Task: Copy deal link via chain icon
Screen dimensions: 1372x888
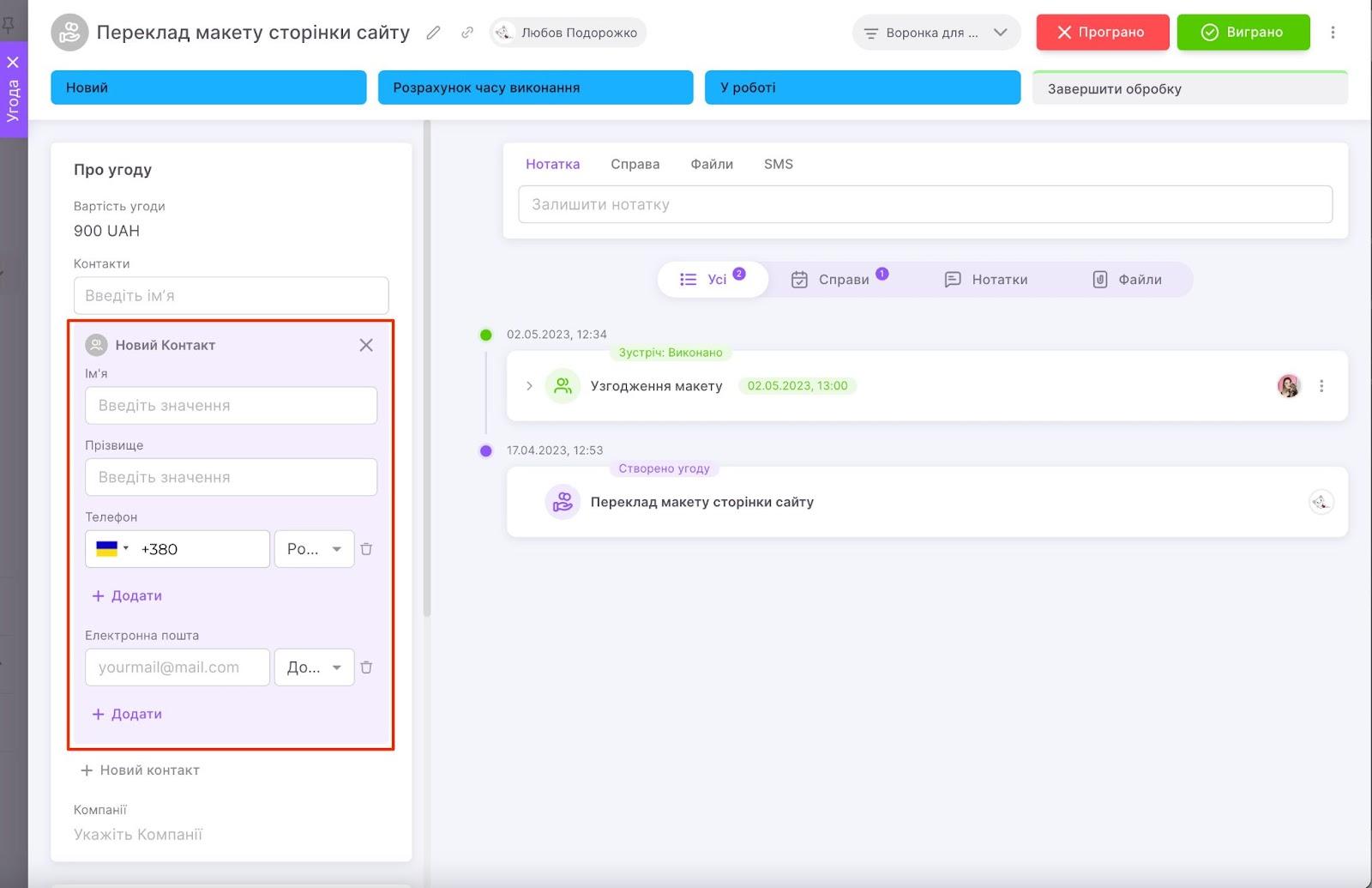Action: [467, 33]
